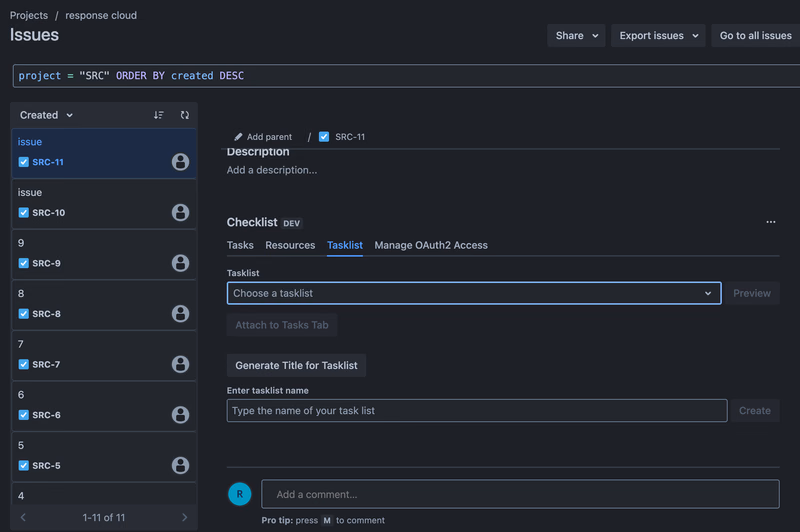Select issue SRC-5 in the list

104,457
